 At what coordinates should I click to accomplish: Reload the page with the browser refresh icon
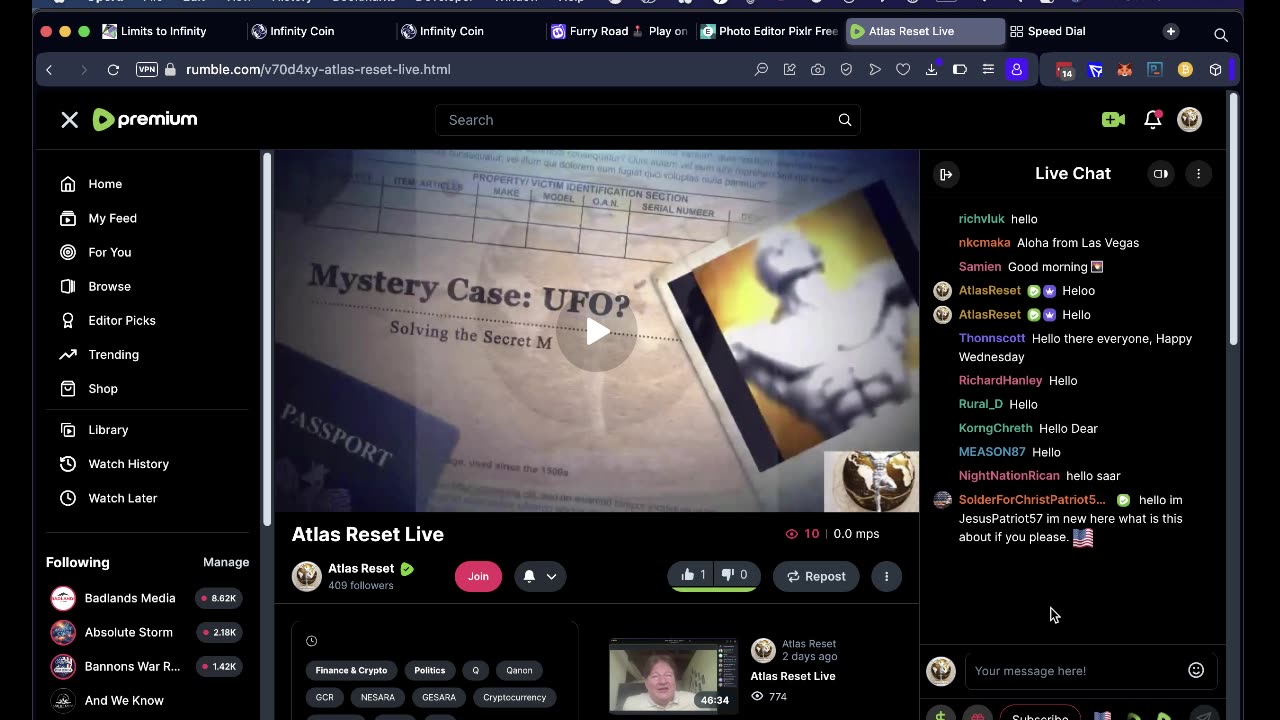(x=113, y=69)
